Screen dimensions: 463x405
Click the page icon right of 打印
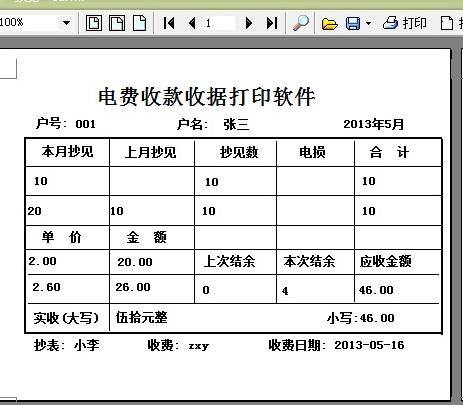pos(447,23)
